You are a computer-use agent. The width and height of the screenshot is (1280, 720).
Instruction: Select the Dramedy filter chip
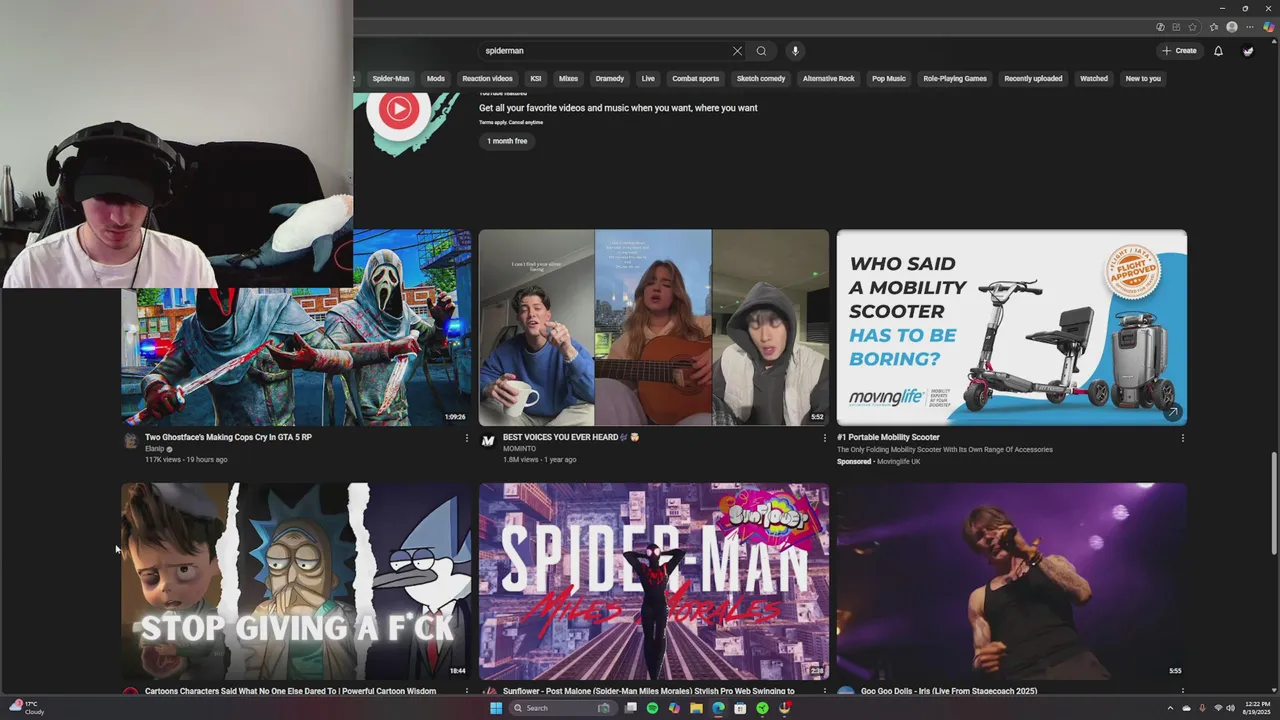(x=610, y=79)
